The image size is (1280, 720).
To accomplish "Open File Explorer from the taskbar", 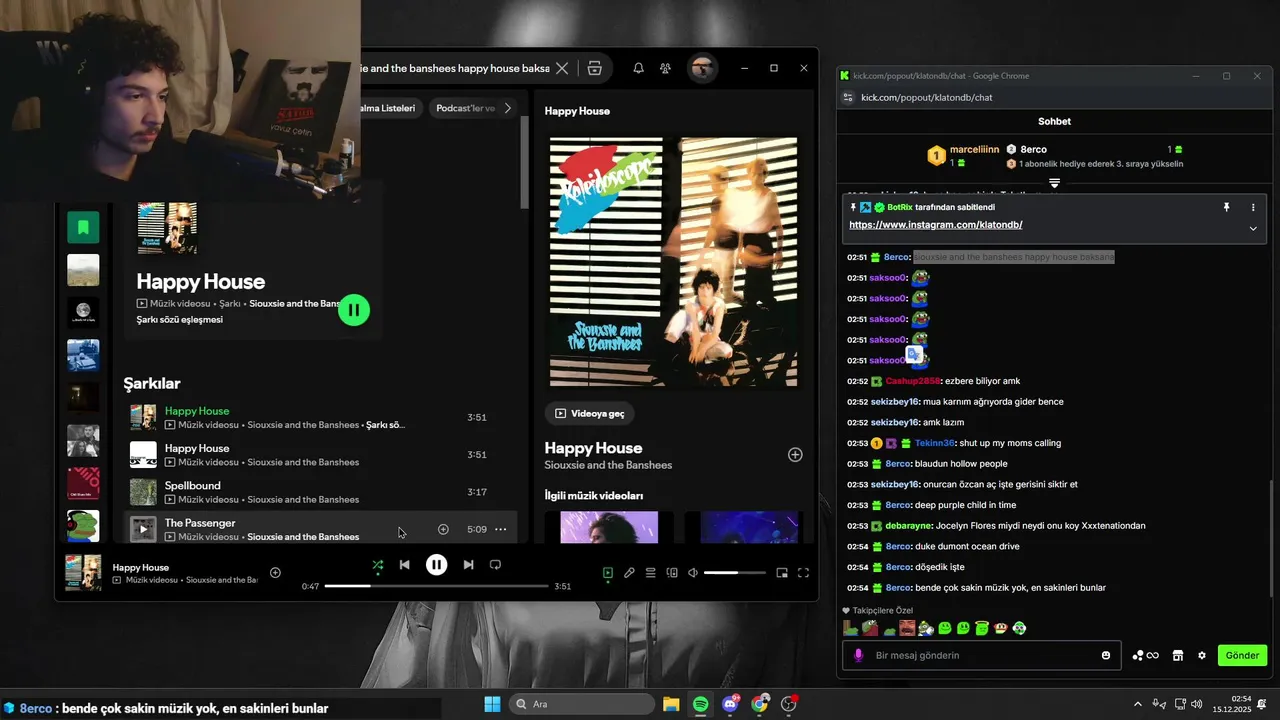I will [671, 704].
